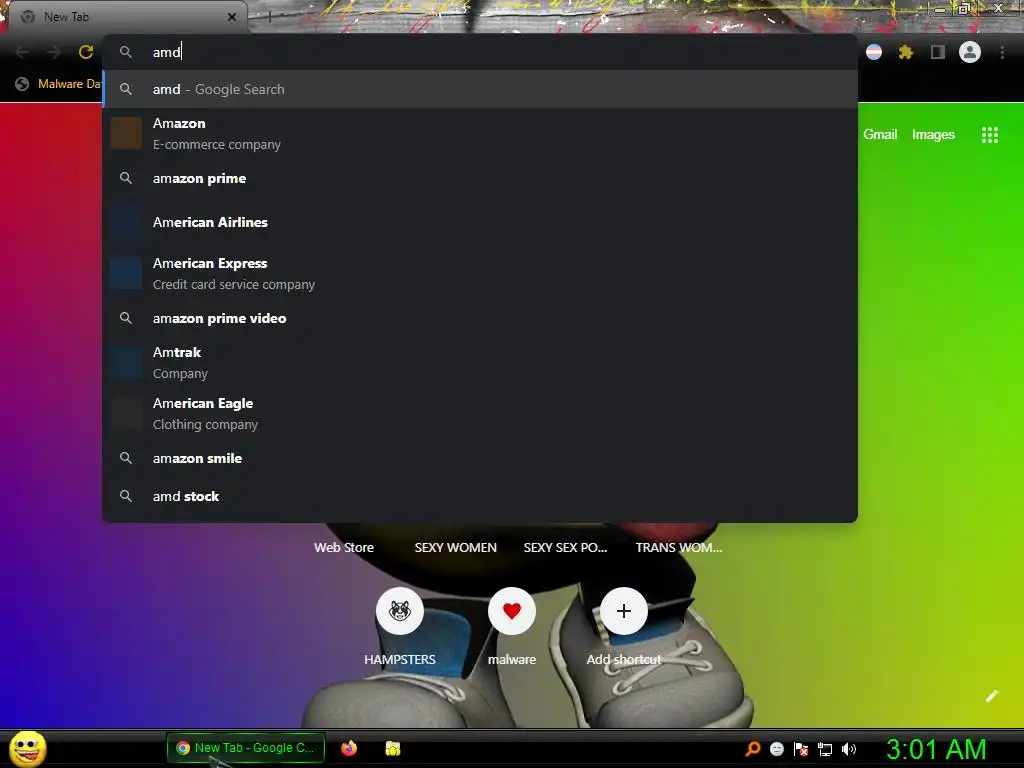Click the browser reload button
Screen dimensions: 1024x768
pyautogui.click(x=86, y=52)
